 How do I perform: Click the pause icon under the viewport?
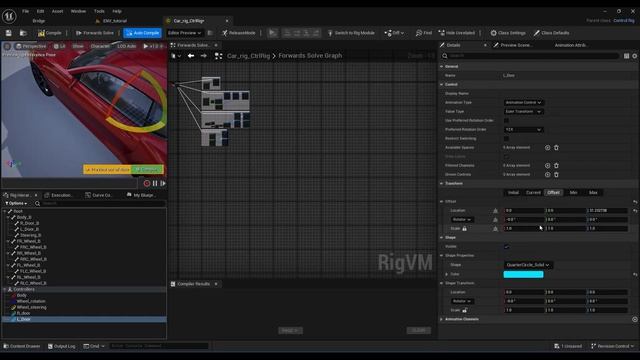(155, 184)
